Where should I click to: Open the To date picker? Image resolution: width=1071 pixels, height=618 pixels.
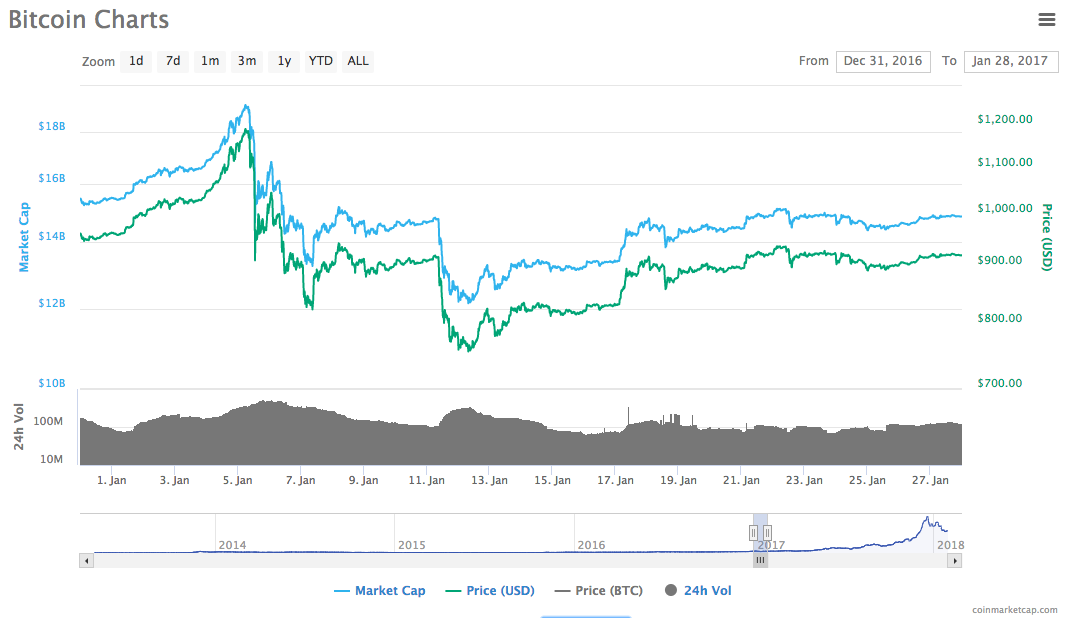click(x=1010, y=61)
